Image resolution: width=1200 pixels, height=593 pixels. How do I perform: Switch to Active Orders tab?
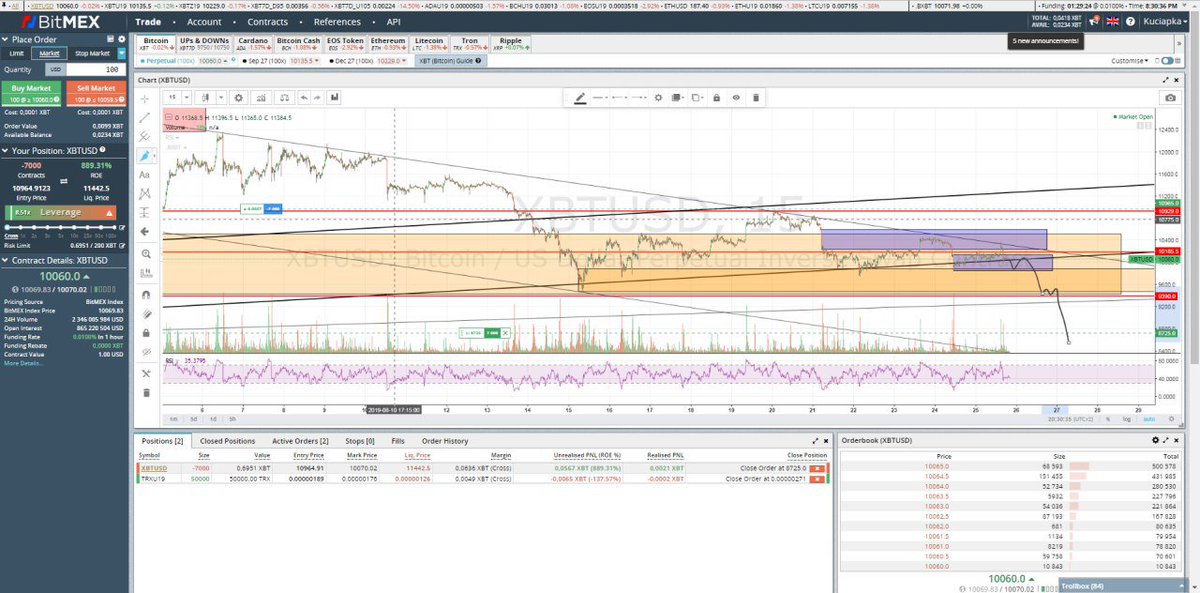click(298, 441)
